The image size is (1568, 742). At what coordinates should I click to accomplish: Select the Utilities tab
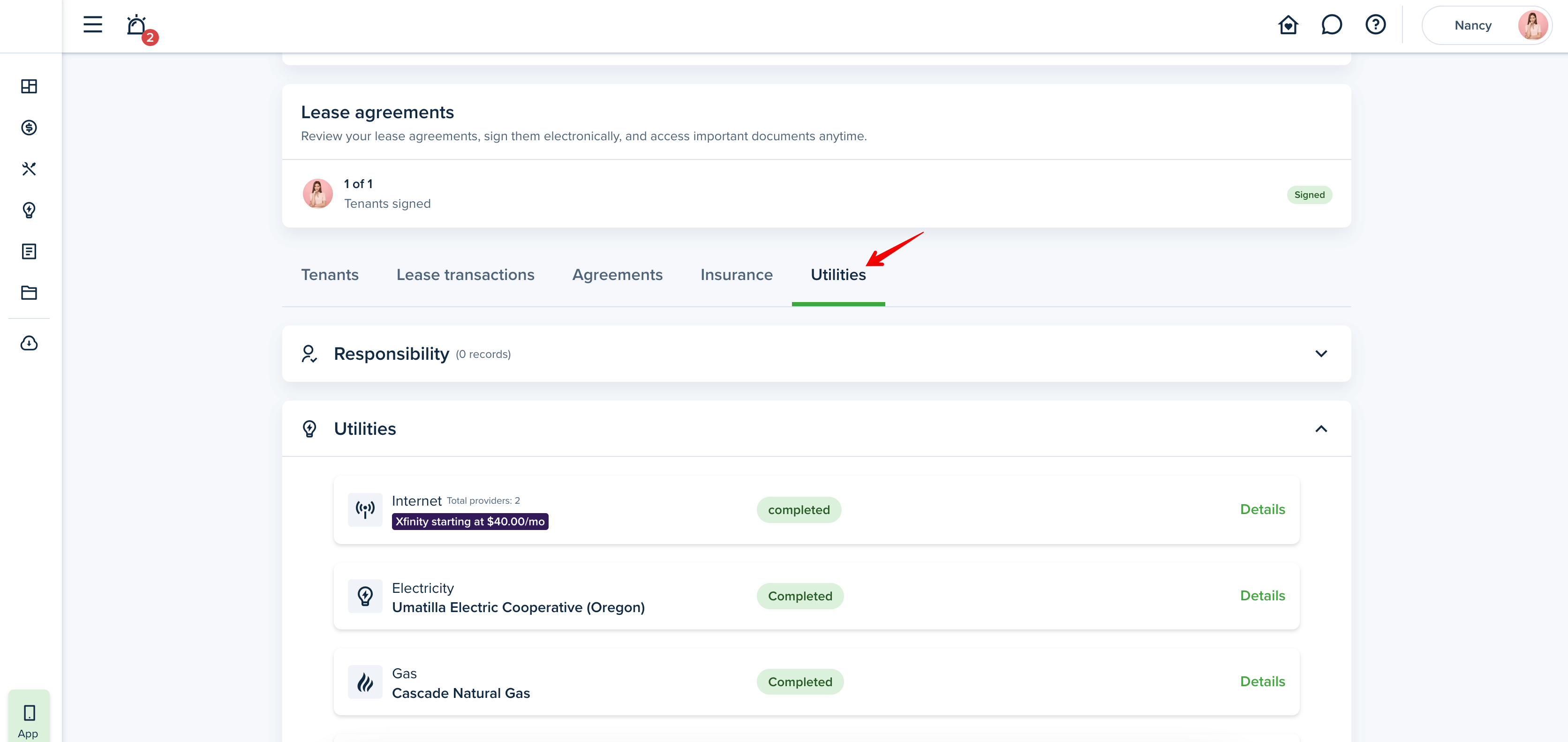838,275
